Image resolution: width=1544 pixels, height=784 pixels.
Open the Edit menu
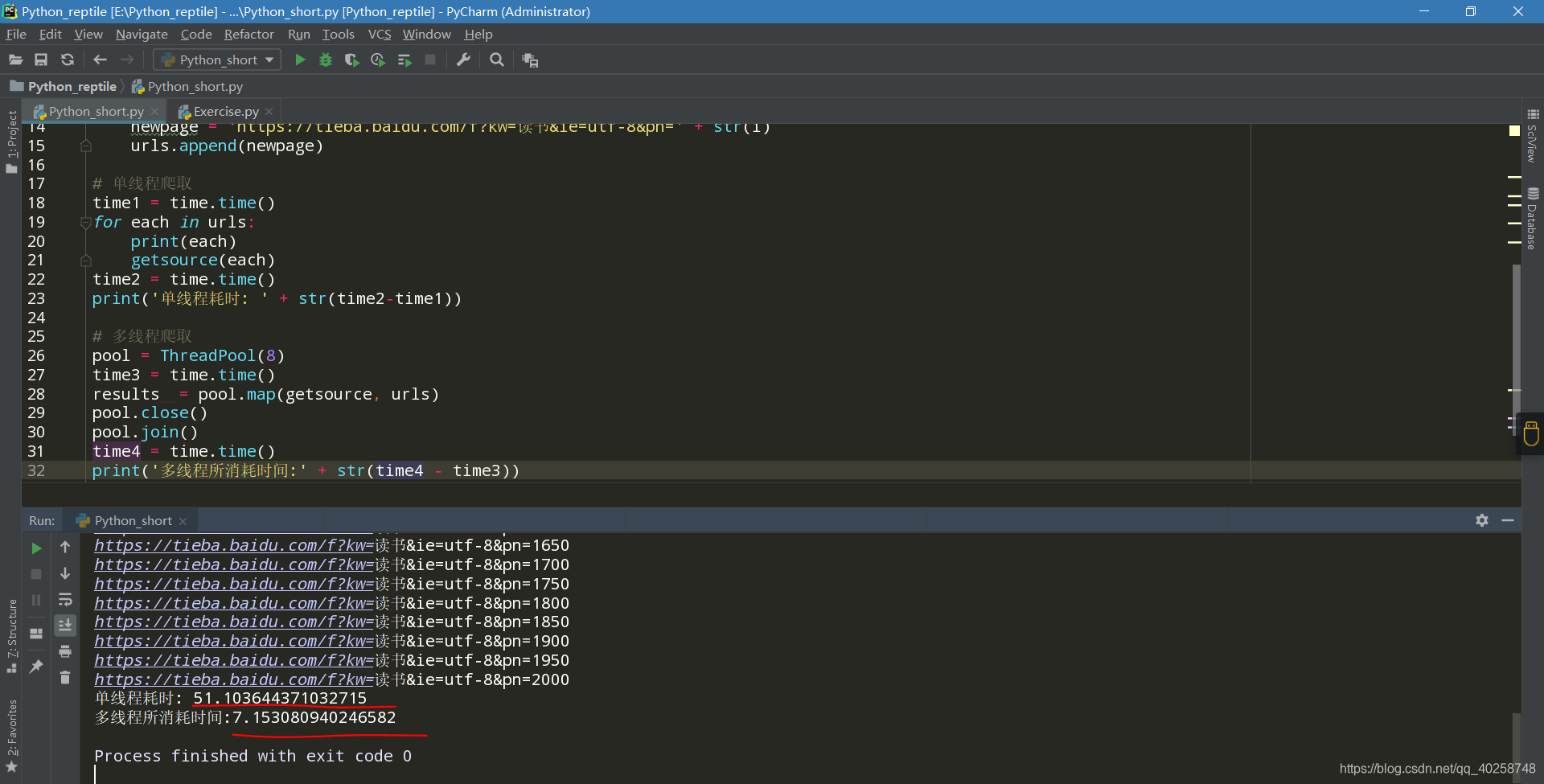(50, 34)
